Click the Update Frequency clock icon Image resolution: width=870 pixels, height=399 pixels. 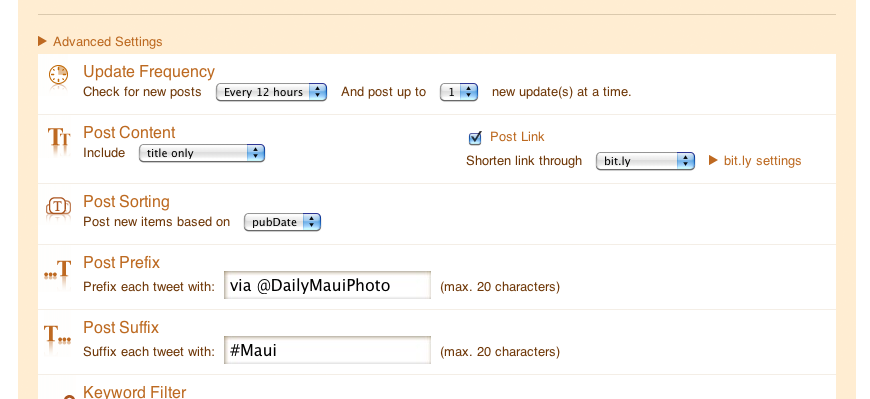pos(58,75)
